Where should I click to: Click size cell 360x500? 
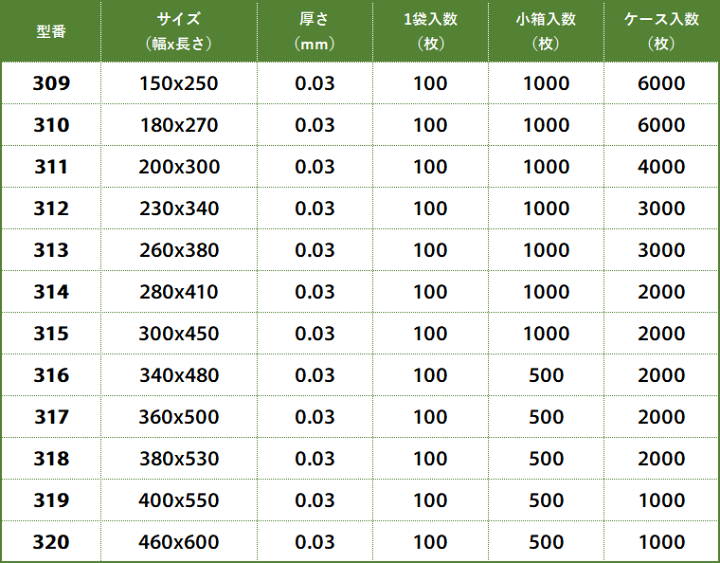tap(179, 417)
